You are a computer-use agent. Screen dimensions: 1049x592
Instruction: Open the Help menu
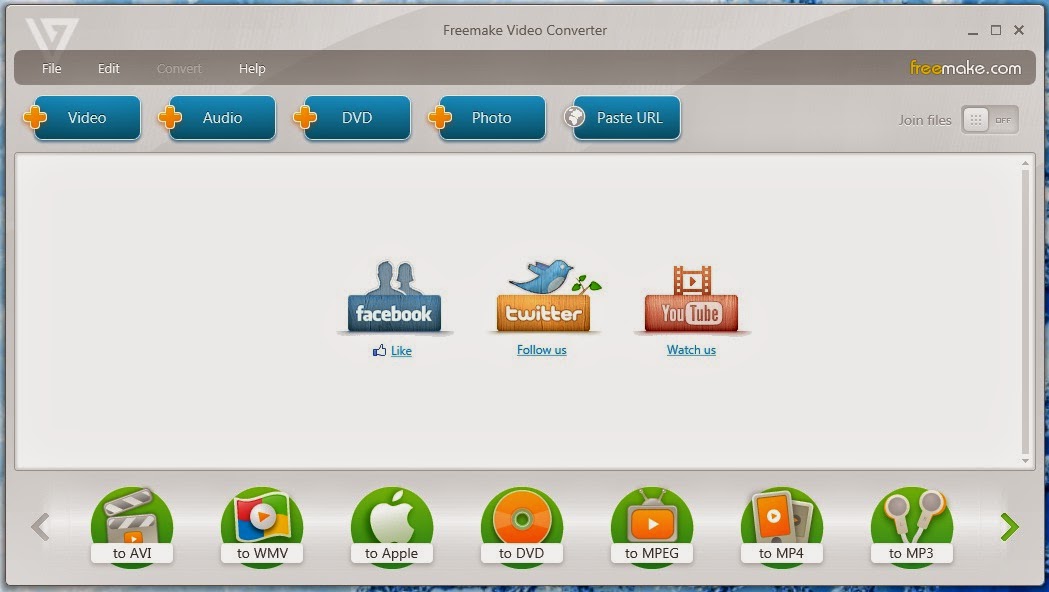pyautogui.click(x=252, y=68)
